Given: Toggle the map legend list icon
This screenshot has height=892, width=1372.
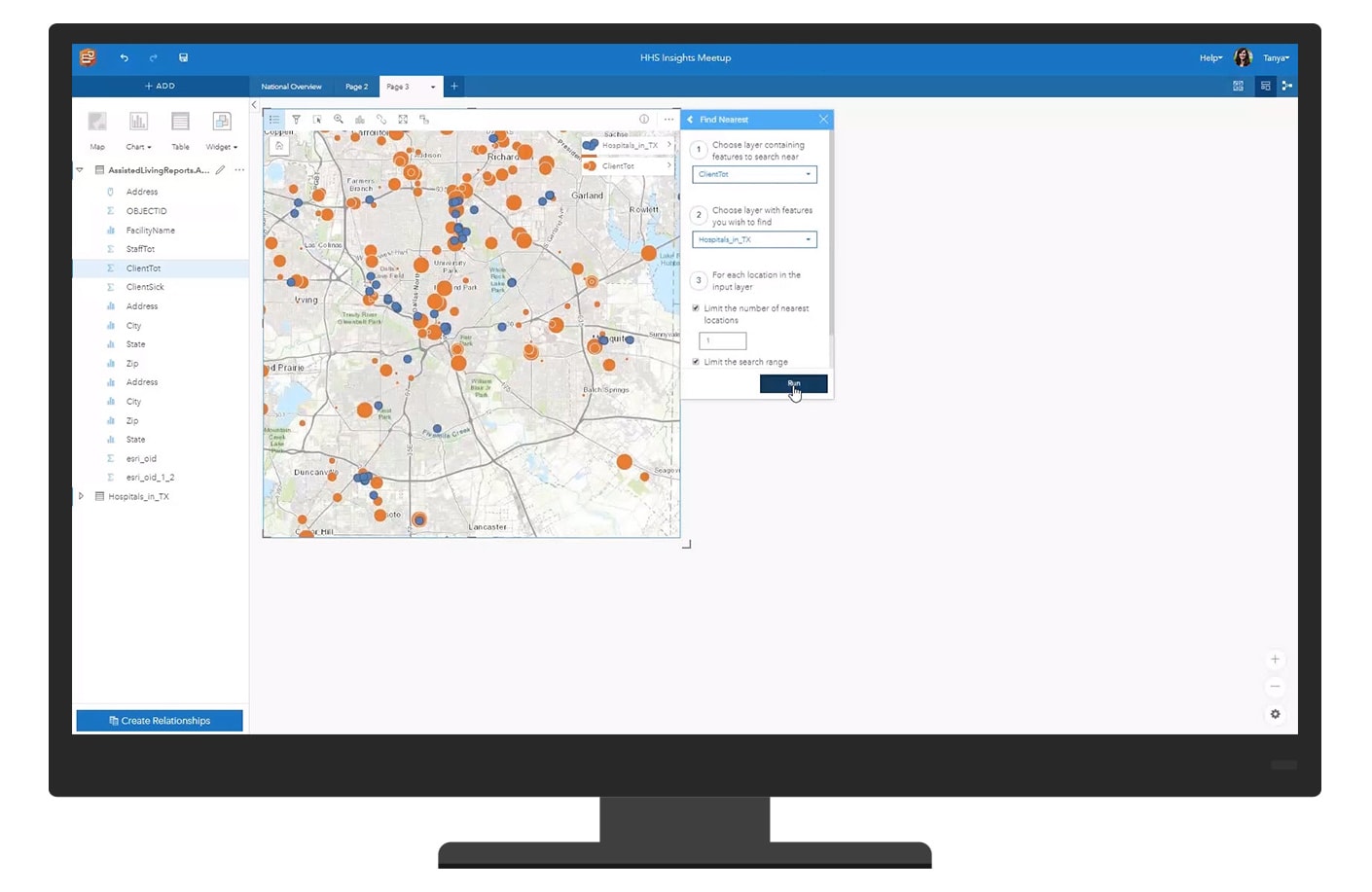Looking at the screenshot, I should click(x=274, y=120).
